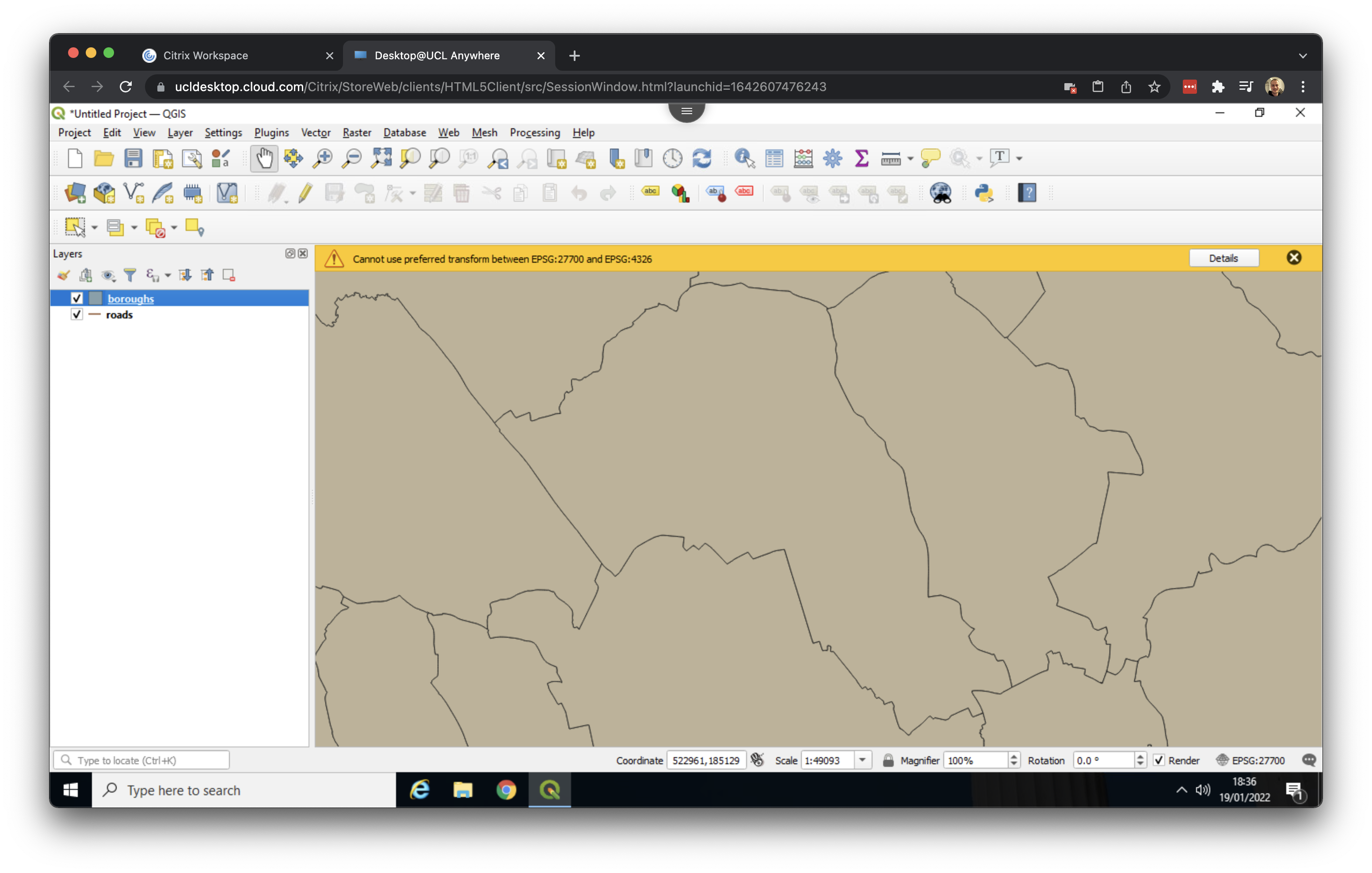Open the Python console icon

pyautogui.click(x=984, y=193)
